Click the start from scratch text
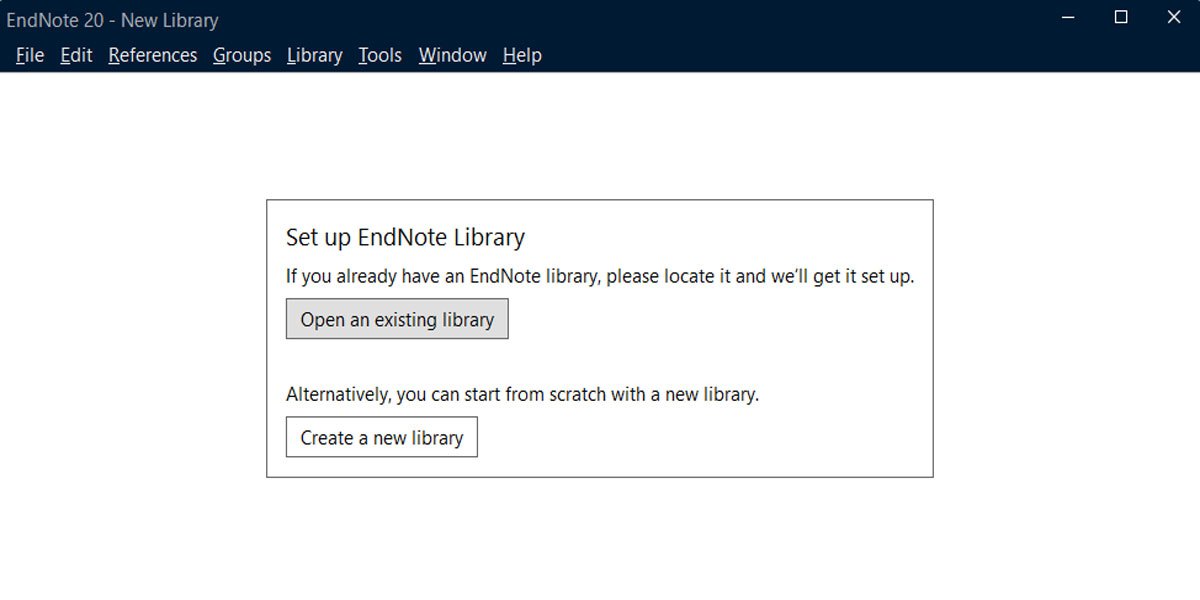This screenshot has width=1200, height=600. (519, 393)
